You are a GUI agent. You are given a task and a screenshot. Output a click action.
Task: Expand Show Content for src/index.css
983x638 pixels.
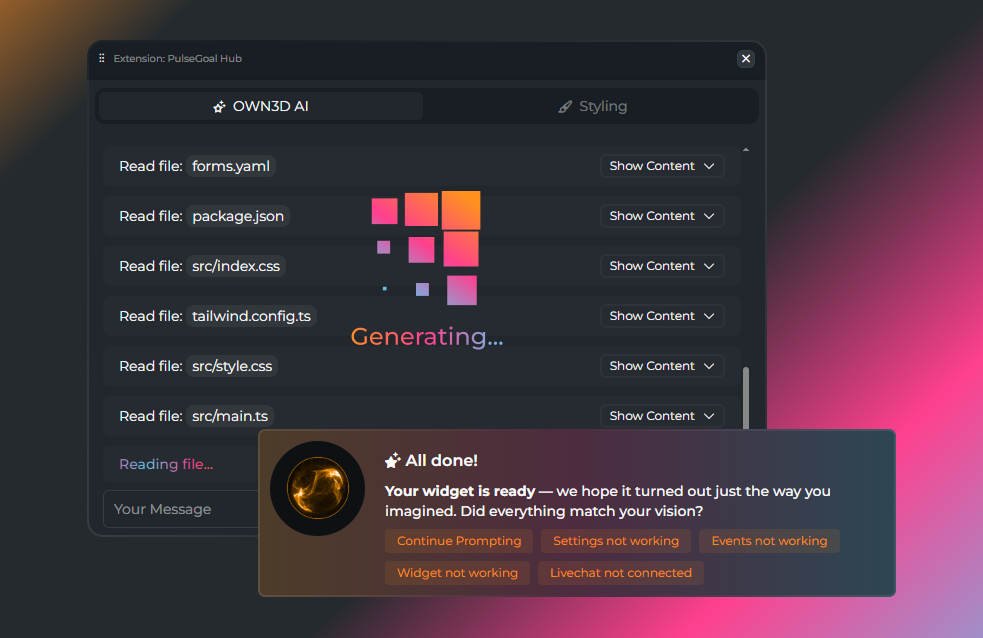click(x=662, y=266)
